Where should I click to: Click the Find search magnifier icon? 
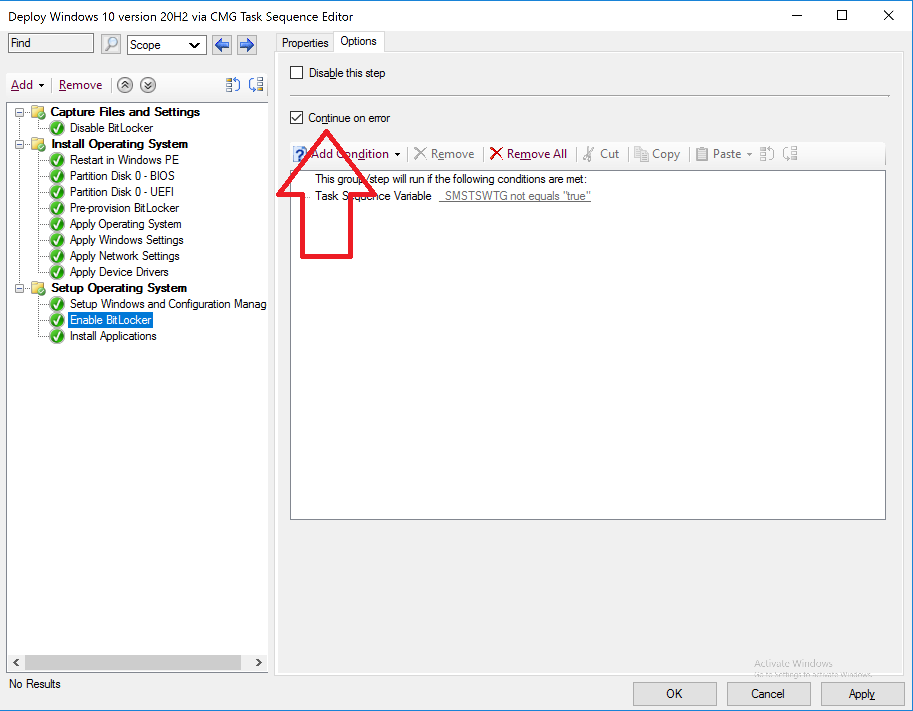point(111,44)
